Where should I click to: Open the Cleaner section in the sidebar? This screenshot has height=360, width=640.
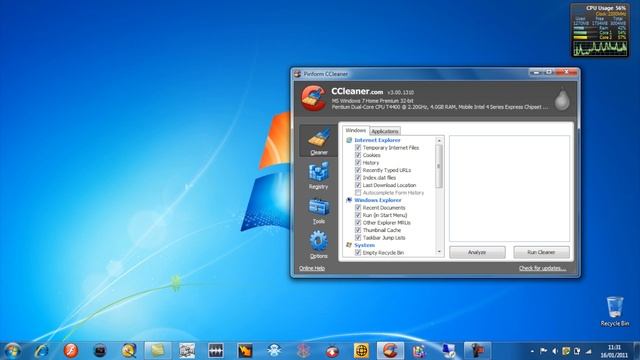319,141
